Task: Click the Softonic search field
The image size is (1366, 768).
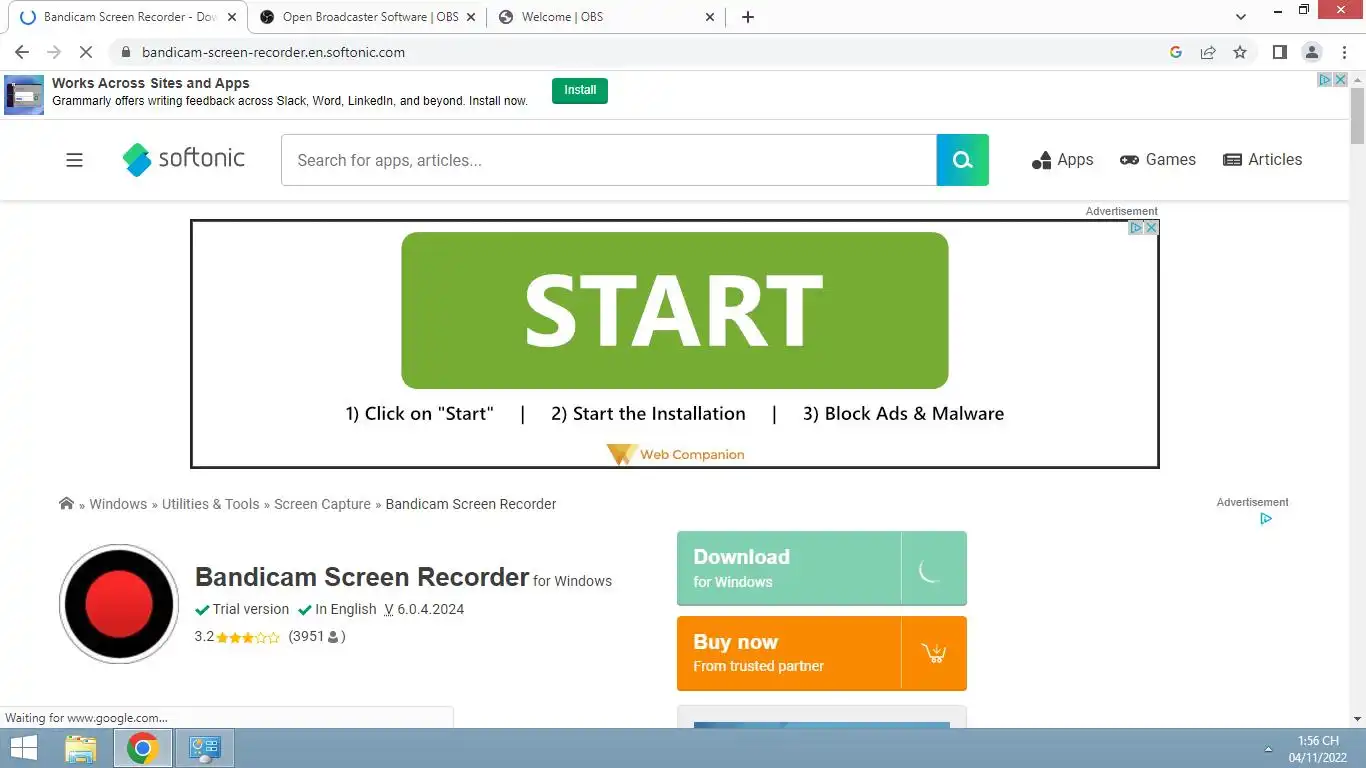Action: pos(609,160)
